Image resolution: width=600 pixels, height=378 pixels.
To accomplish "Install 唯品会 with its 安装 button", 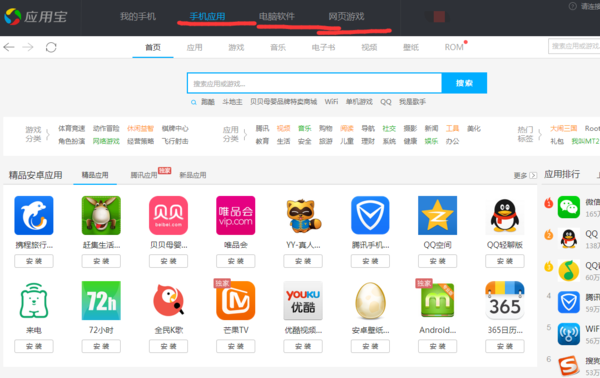I will [x=236, y=261].
